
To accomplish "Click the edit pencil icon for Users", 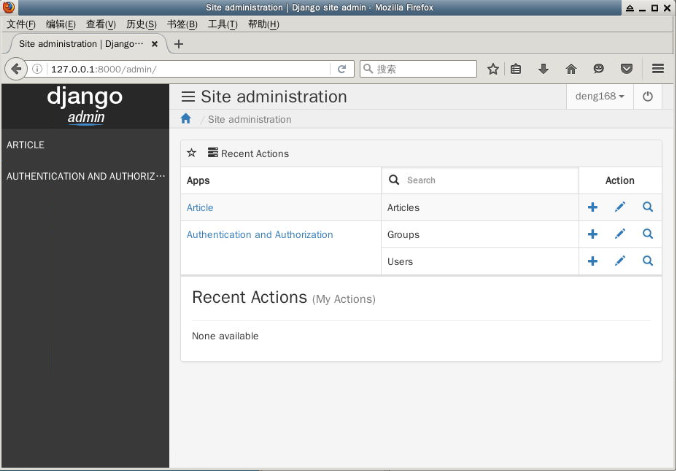I will 620,261.
